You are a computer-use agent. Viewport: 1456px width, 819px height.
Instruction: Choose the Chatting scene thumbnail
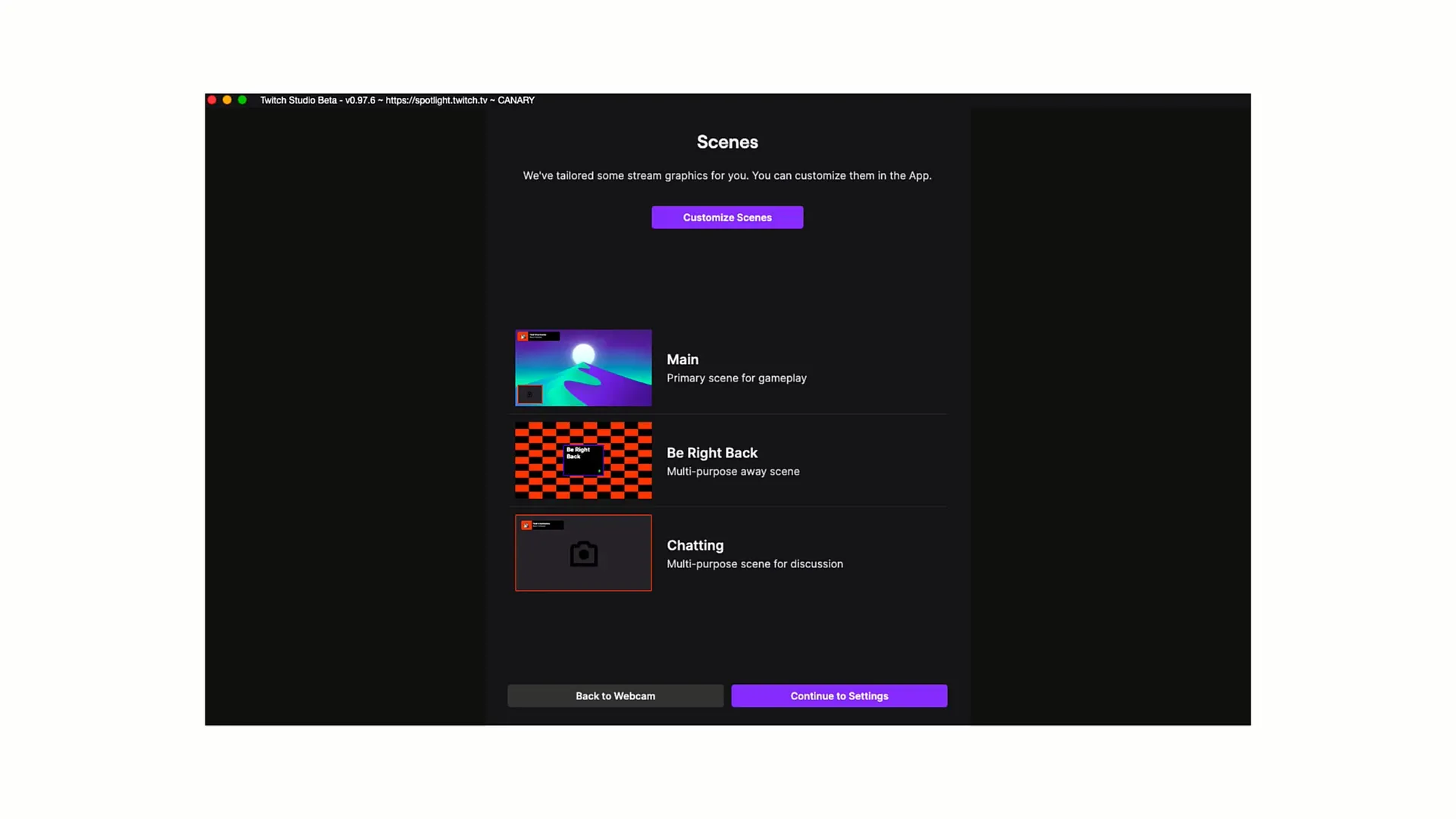click(583, 553)
